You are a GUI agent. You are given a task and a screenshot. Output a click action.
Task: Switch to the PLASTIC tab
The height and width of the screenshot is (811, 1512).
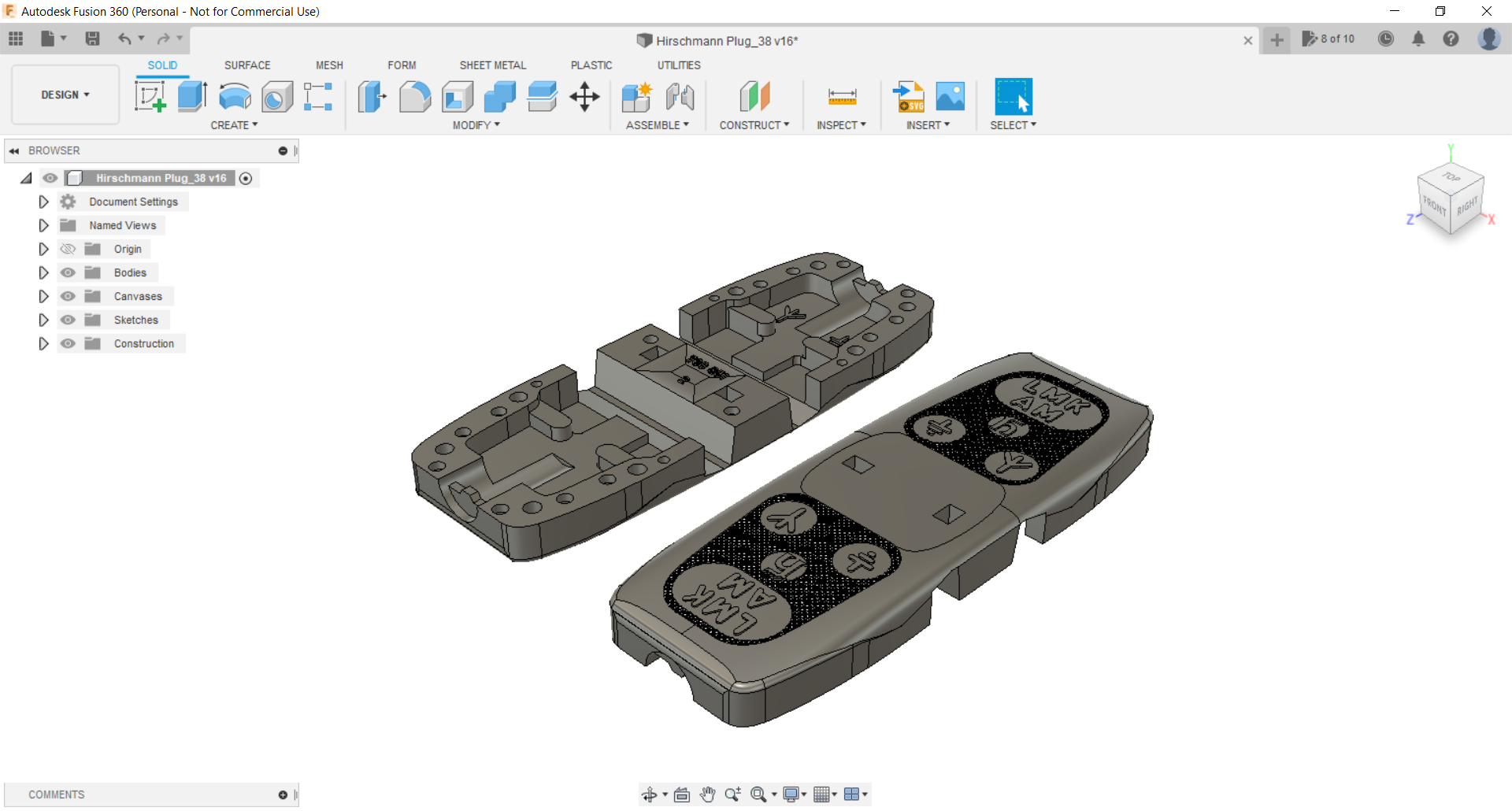(591, 65)
